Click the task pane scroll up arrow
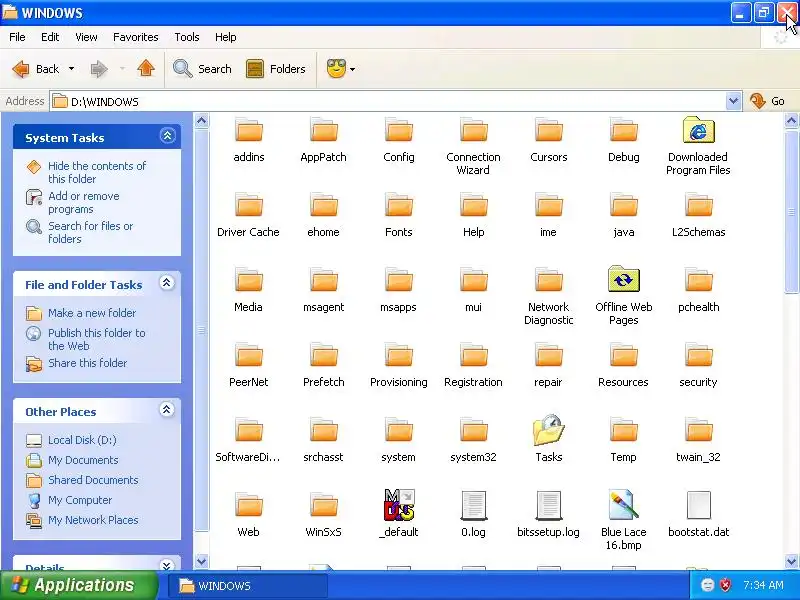800x600 pixels. [x=202, y=121]
